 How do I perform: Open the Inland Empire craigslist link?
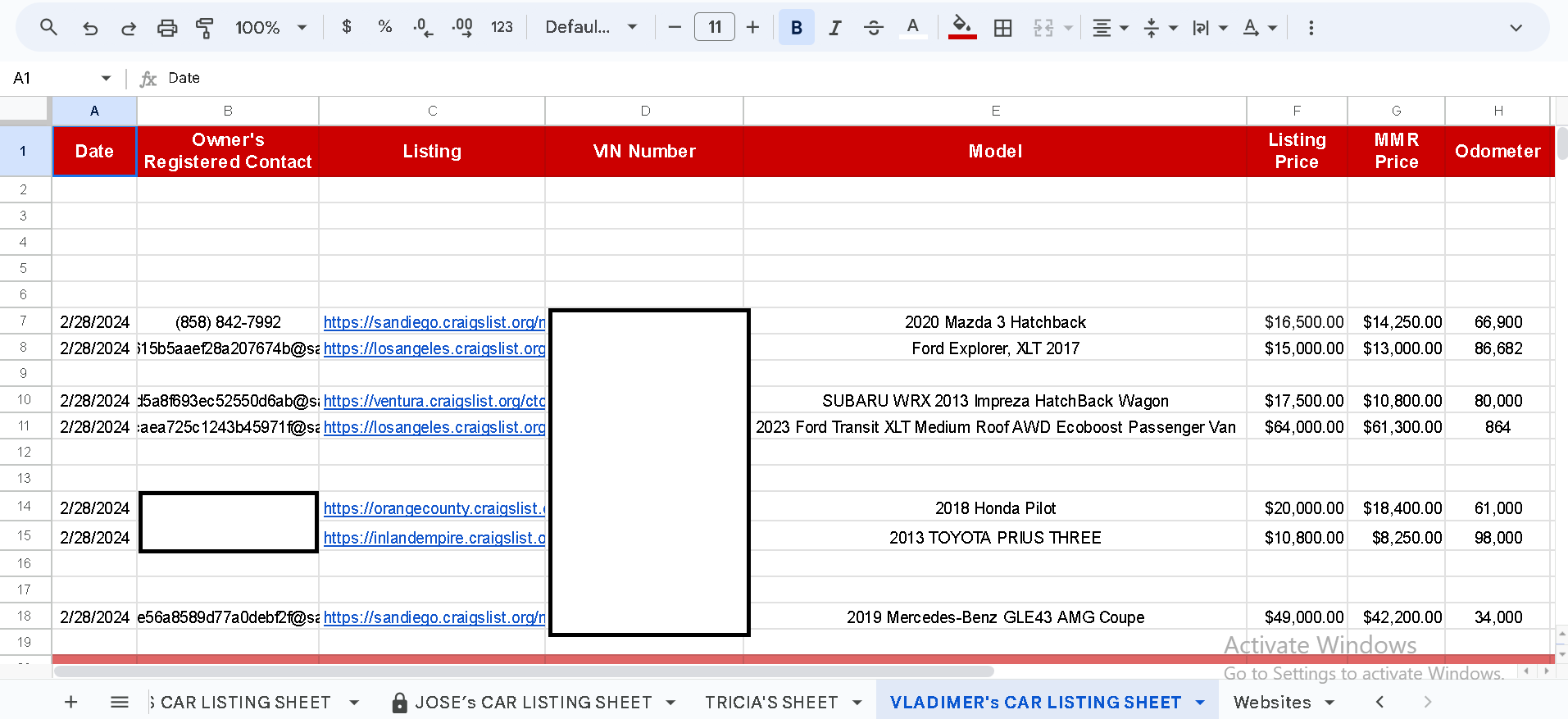coord(434,538)
